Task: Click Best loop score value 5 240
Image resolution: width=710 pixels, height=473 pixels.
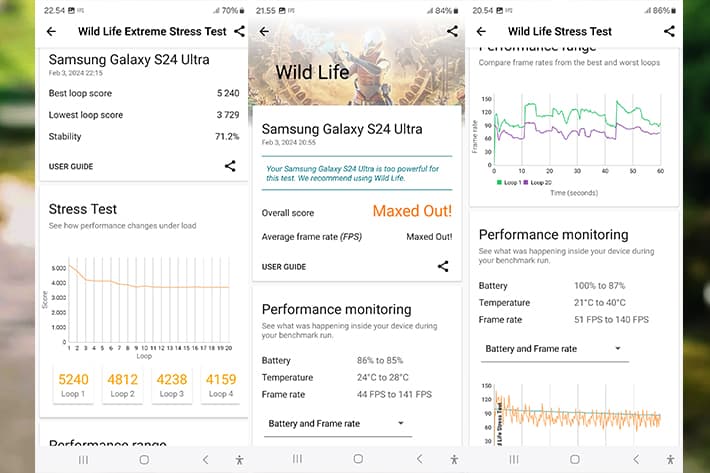Action: [x=228, y=93]
